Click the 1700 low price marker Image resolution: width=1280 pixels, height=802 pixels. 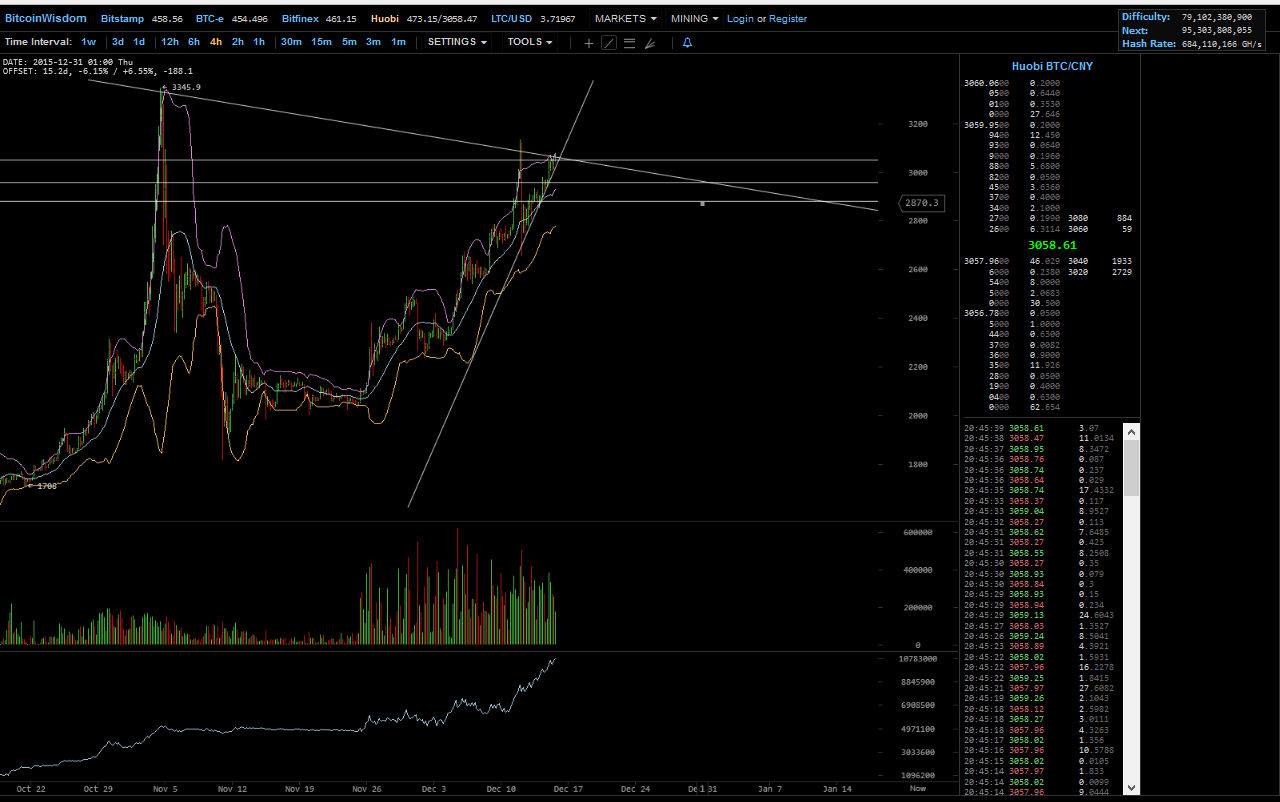click(41, 486)
